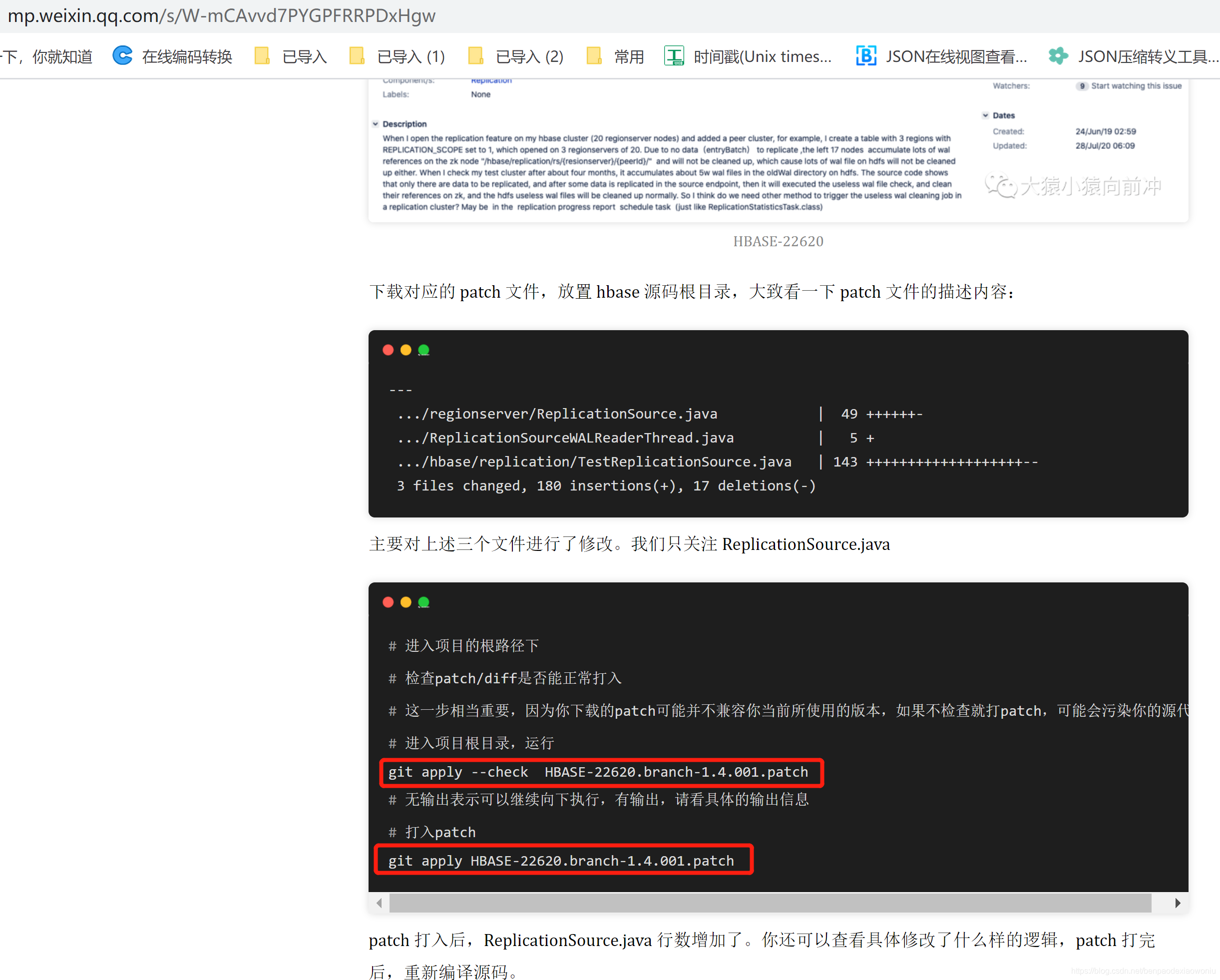Image resolution: width=1220 pixels, height=980 pixels.
Task: Open the JSON在线视图查看 bookmark icon
Action: click(x=866, y=56)
